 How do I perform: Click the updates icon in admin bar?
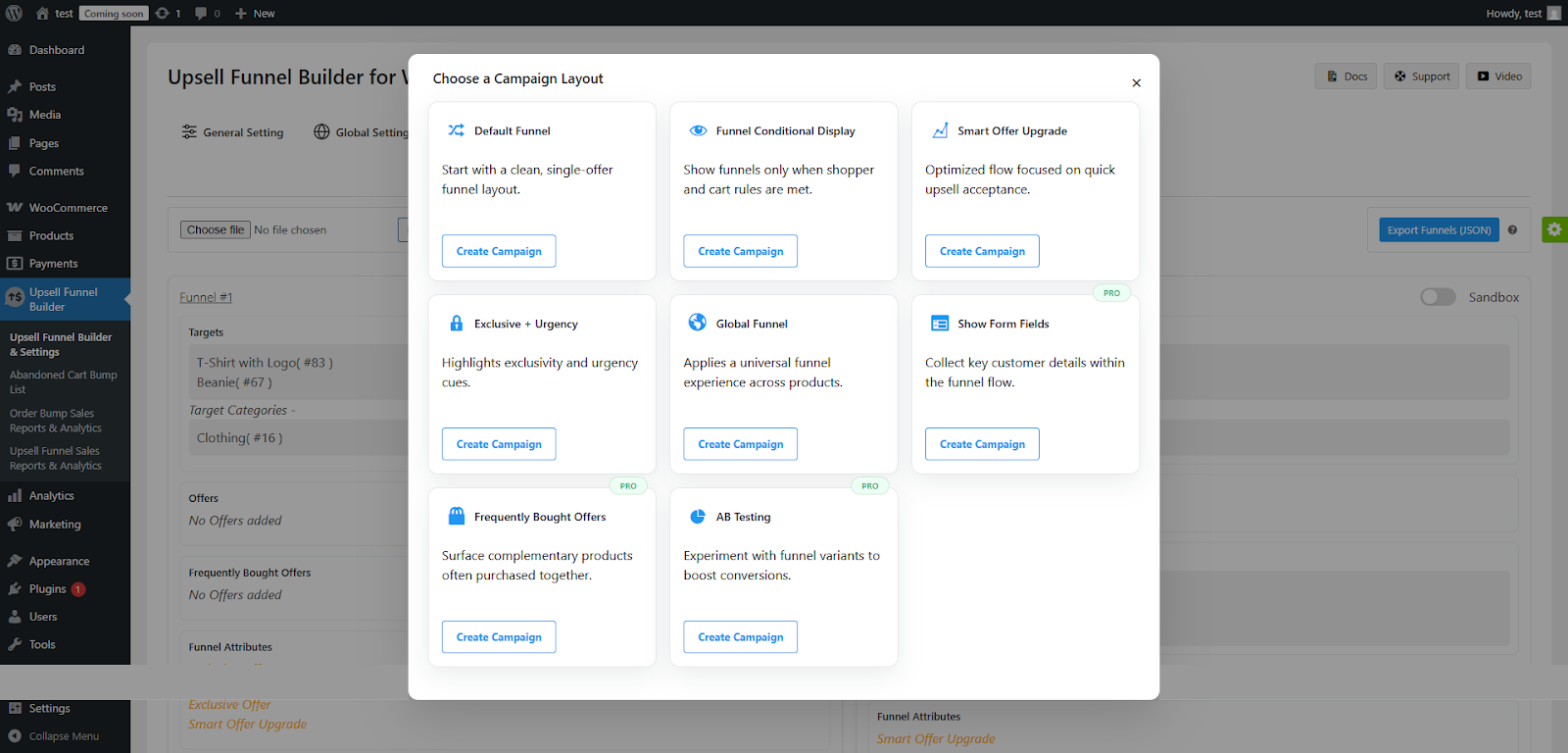click(x=164, y=13)
